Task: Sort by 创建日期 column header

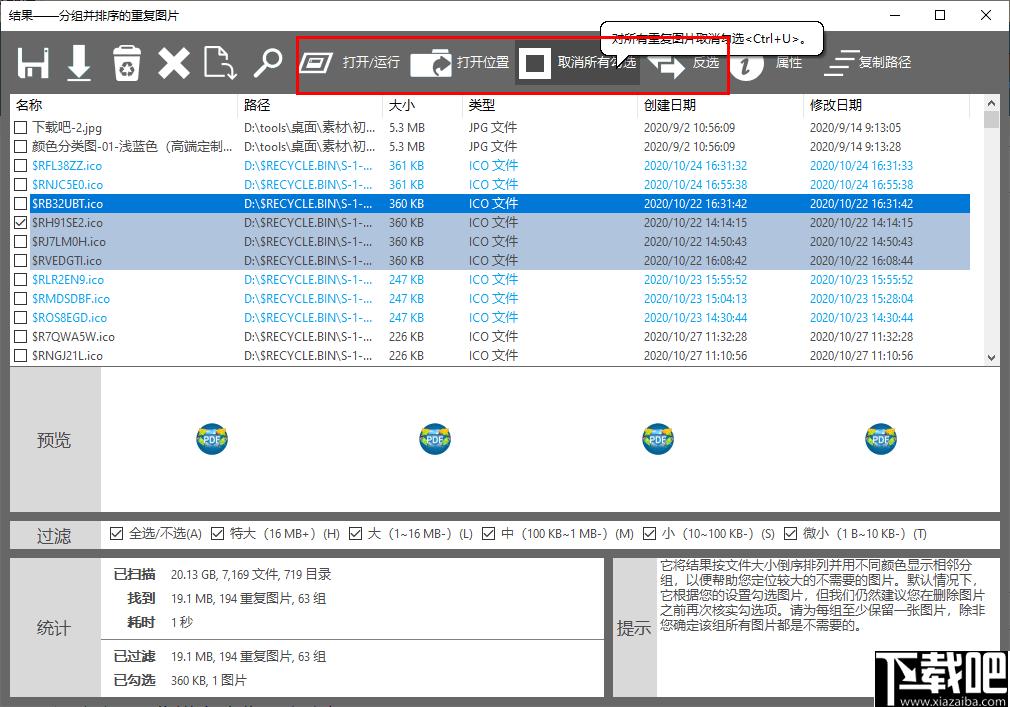Action: click(x=721, y=105)
